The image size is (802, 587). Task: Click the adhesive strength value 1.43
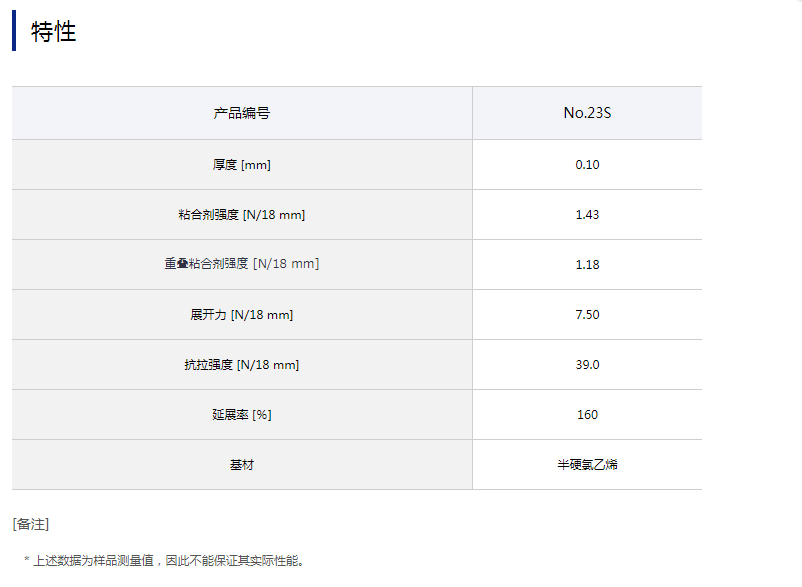point(587,215)
